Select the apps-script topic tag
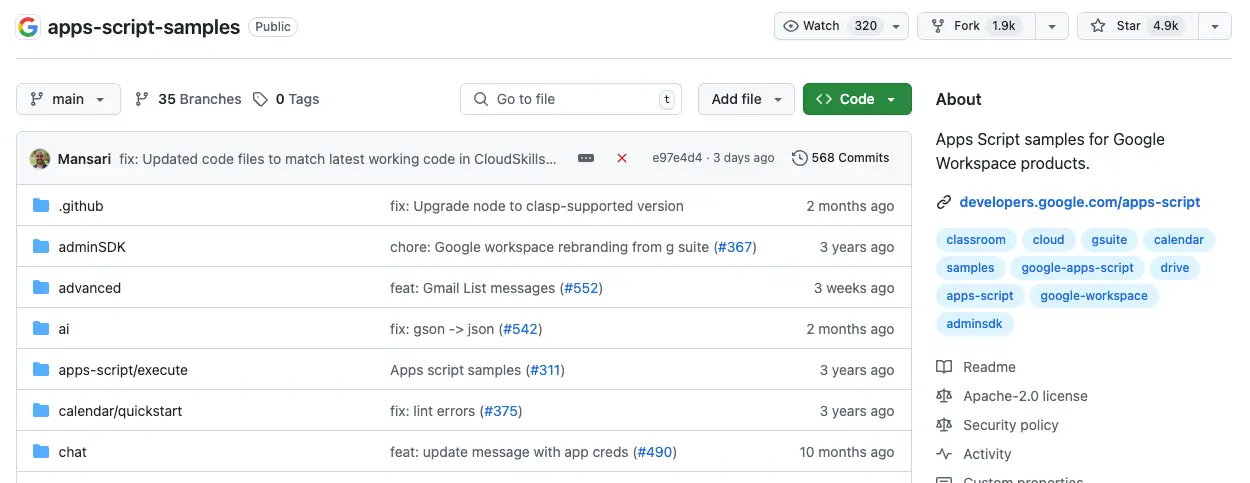This screenshot has width=1250, height=483. click(980, 296)
